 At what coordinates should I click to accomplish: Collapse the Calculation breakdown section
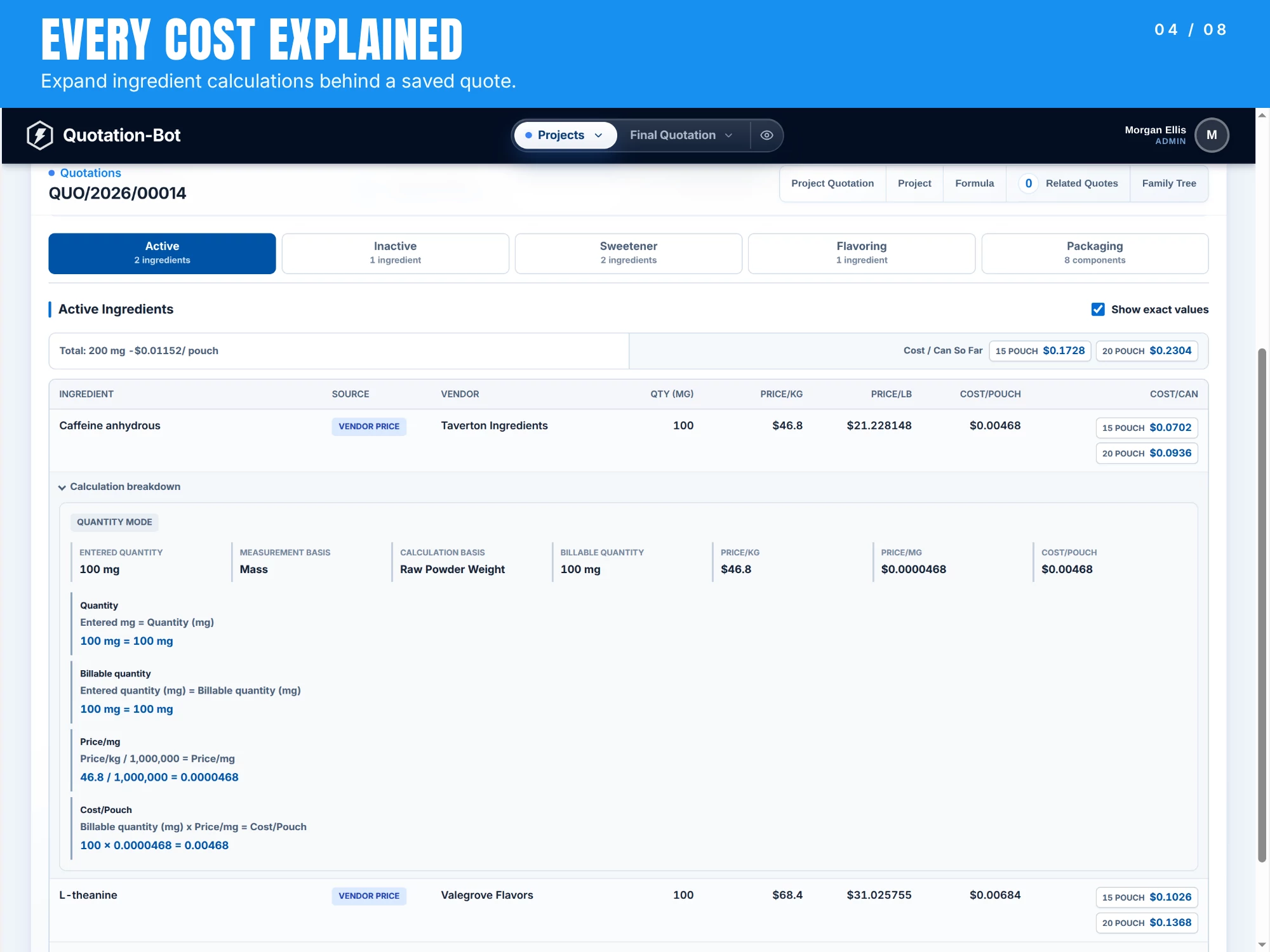119,487
